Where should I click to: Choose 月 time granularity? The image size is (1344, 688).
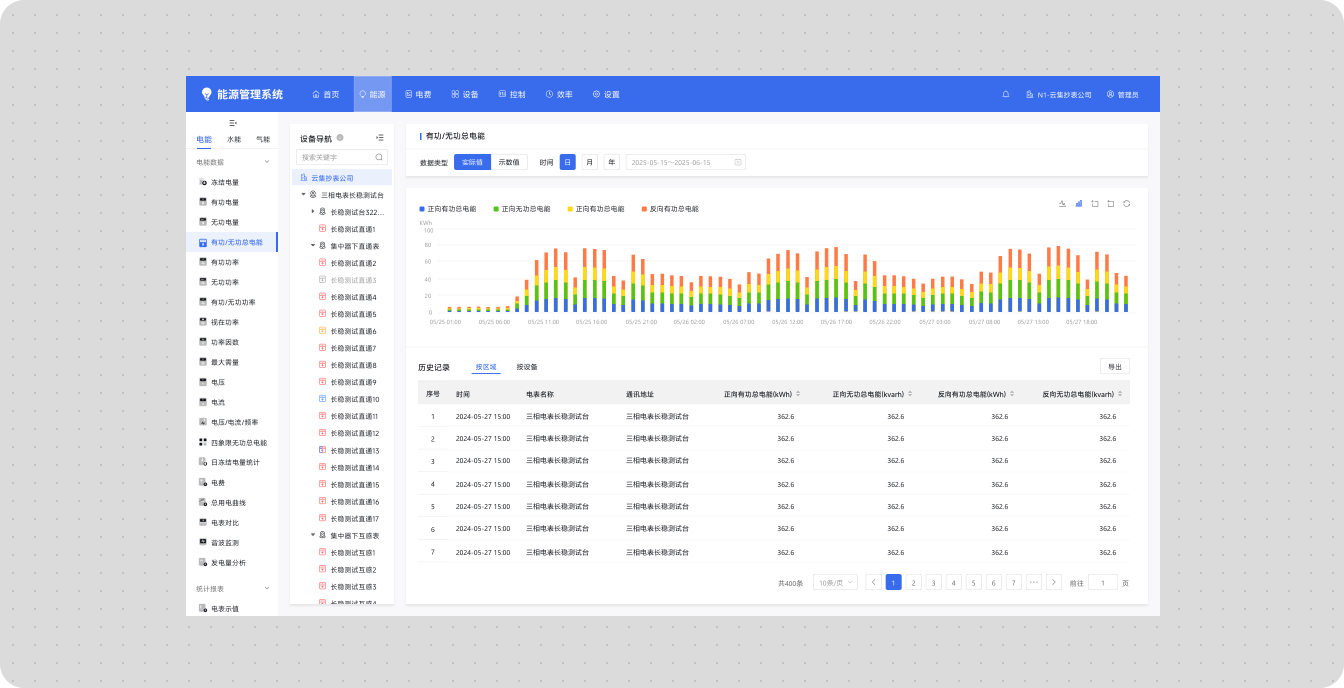click(x=590, y=162)
